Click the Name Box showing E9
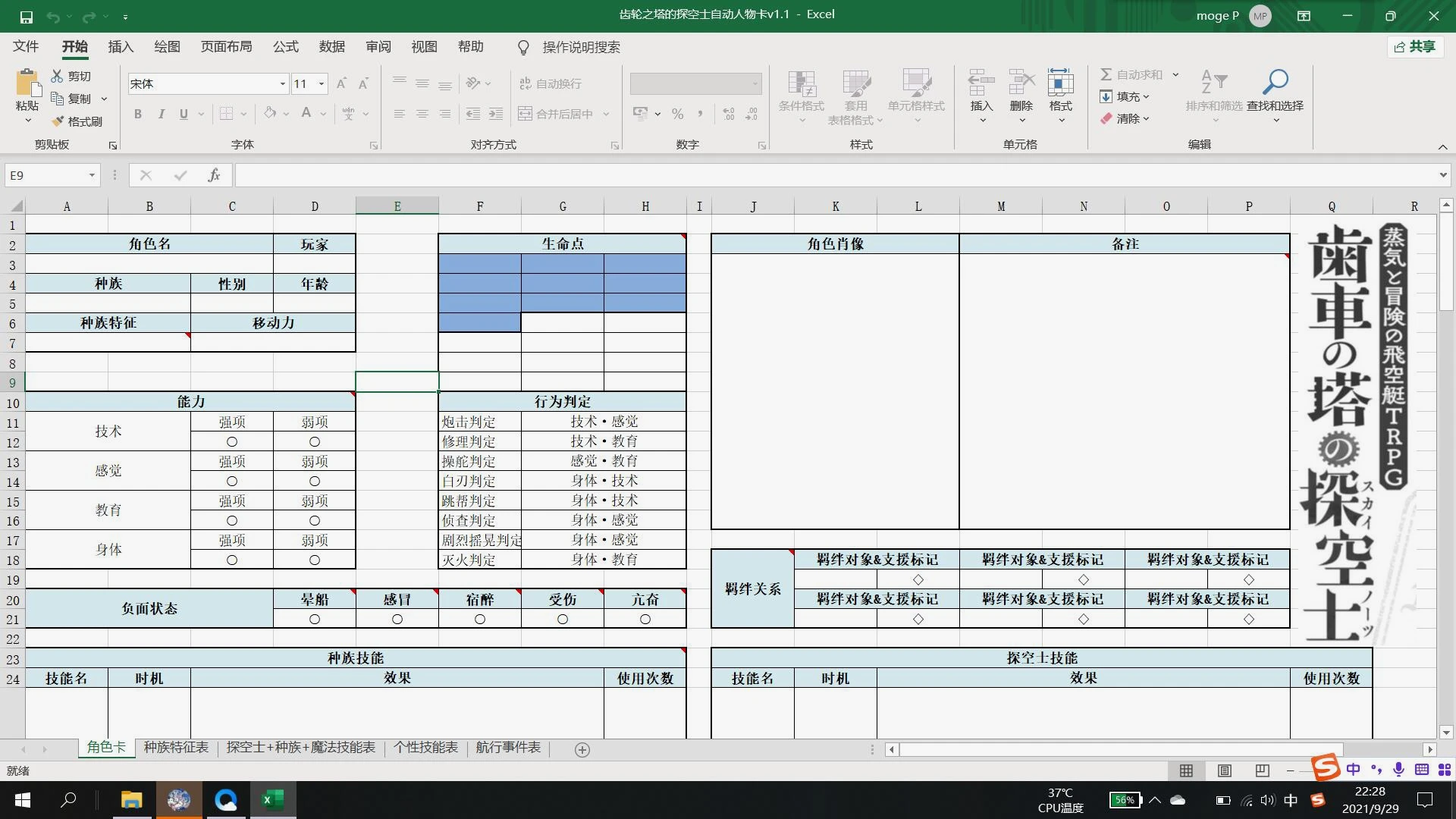1456x819 pixels. [x=52, y=175]
